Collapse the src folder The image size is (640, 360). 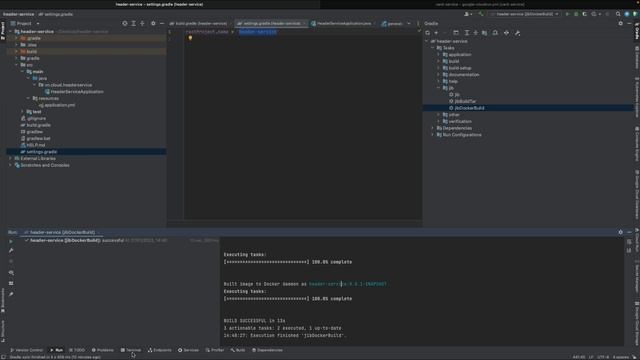pos(16,65)
